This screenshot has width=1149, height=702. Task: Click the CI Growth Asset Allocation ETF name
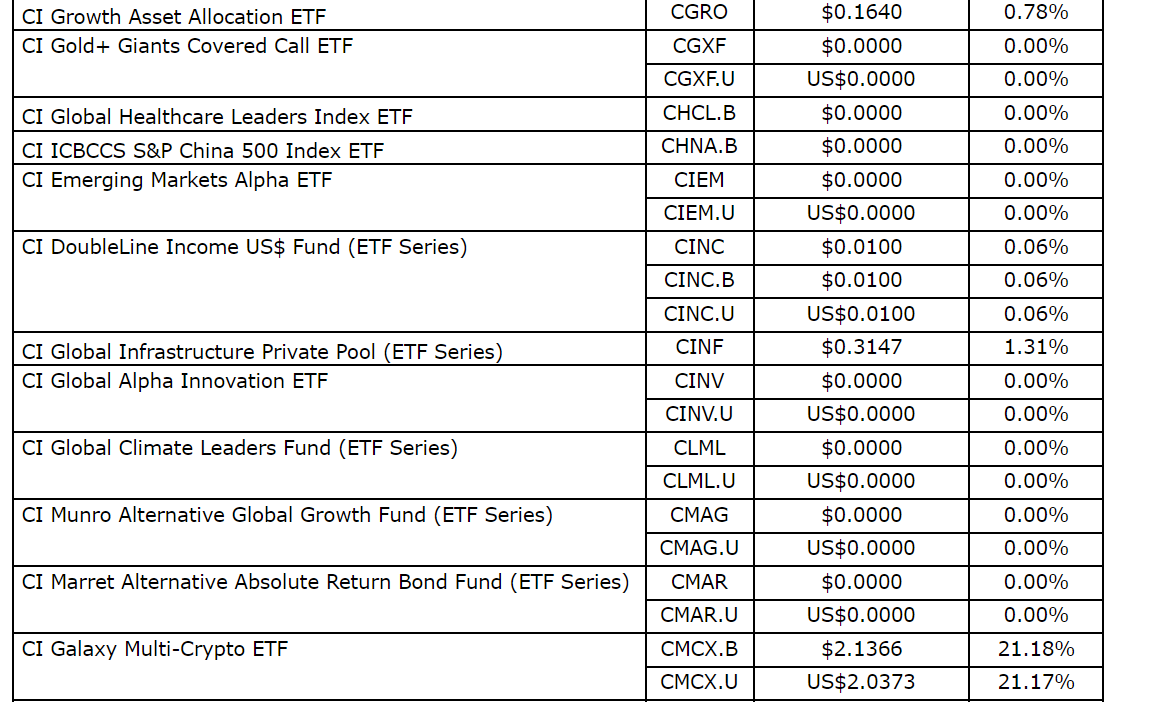point(173,17)
